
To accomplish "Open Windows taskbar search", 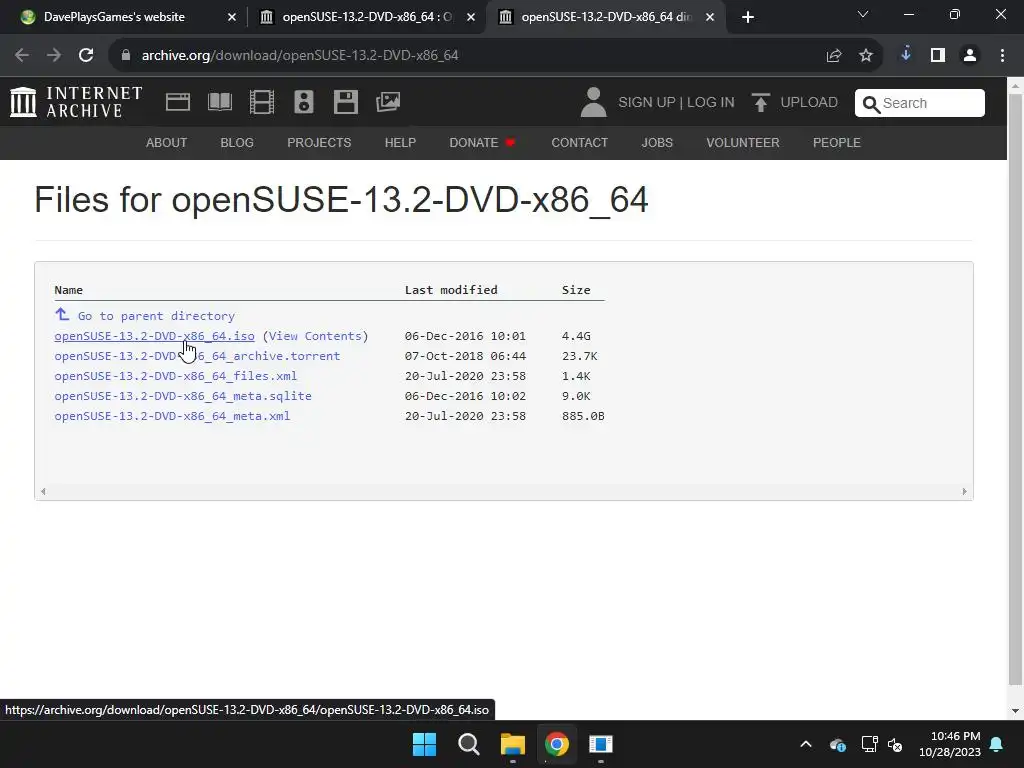I will pos(469,744).
